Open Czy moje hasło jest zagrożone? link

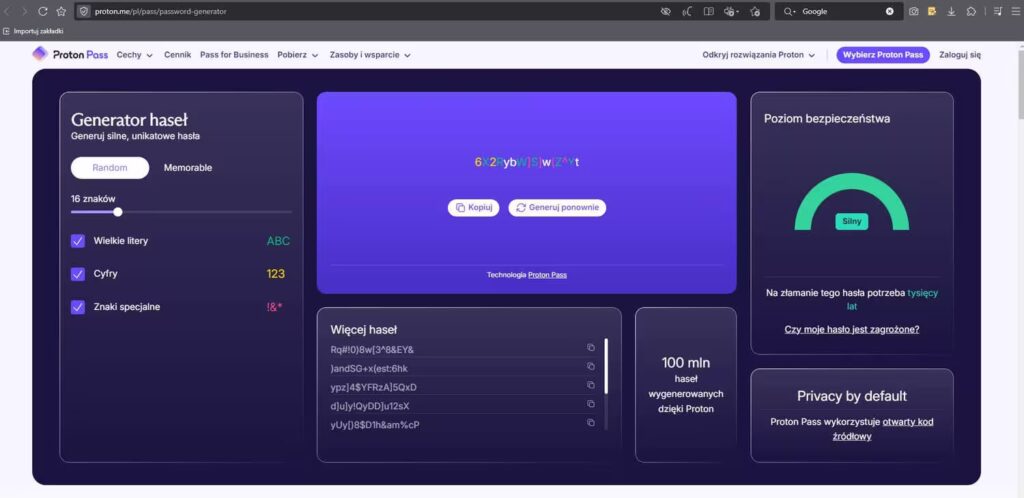click(852, 329)
